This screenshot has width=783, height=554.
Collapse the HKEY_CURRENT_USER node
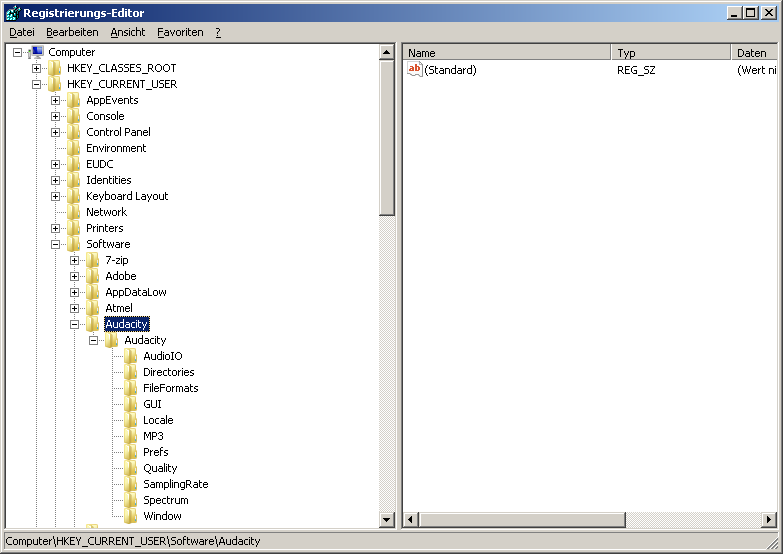click(x=36, y=84)
